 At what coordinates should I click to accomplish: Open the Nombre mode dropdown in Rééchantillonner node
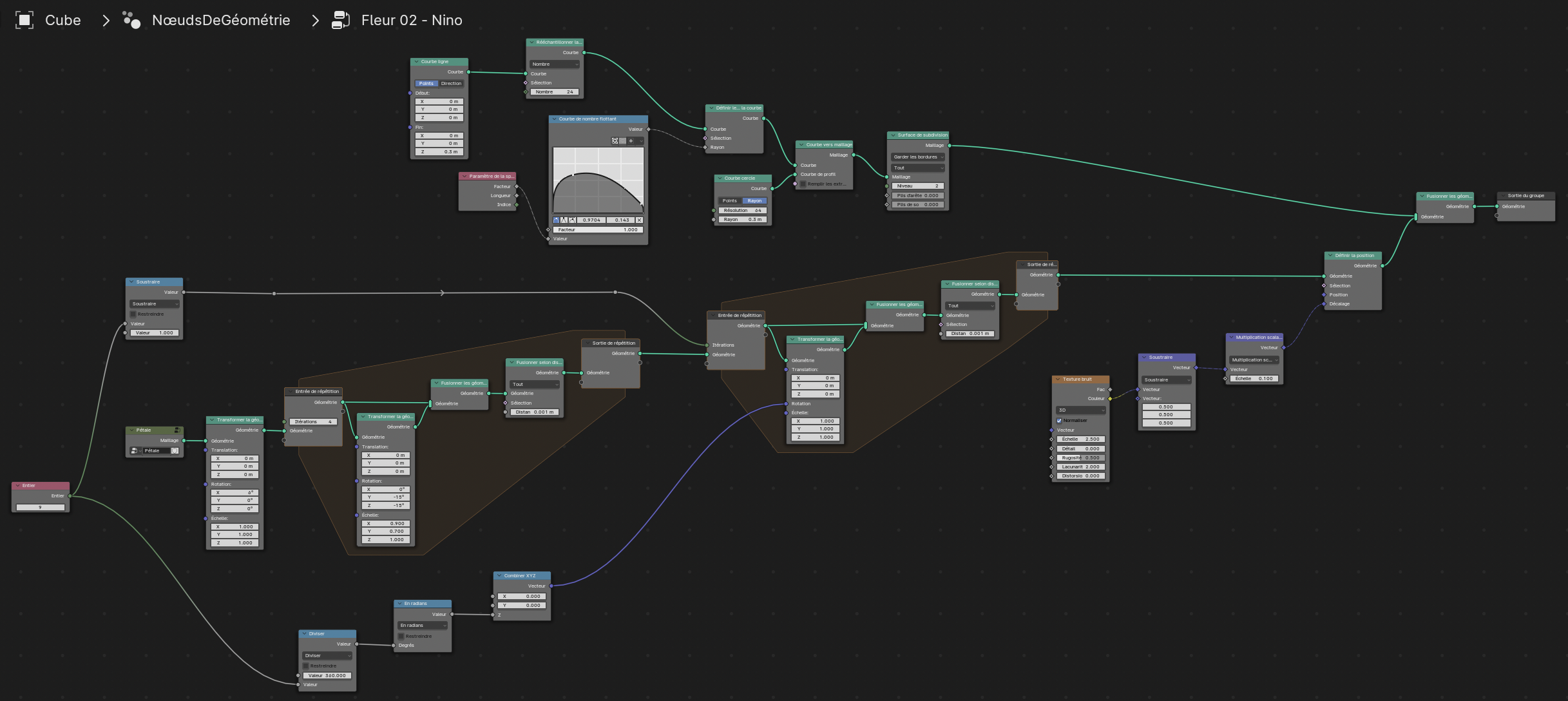(555, 64)
